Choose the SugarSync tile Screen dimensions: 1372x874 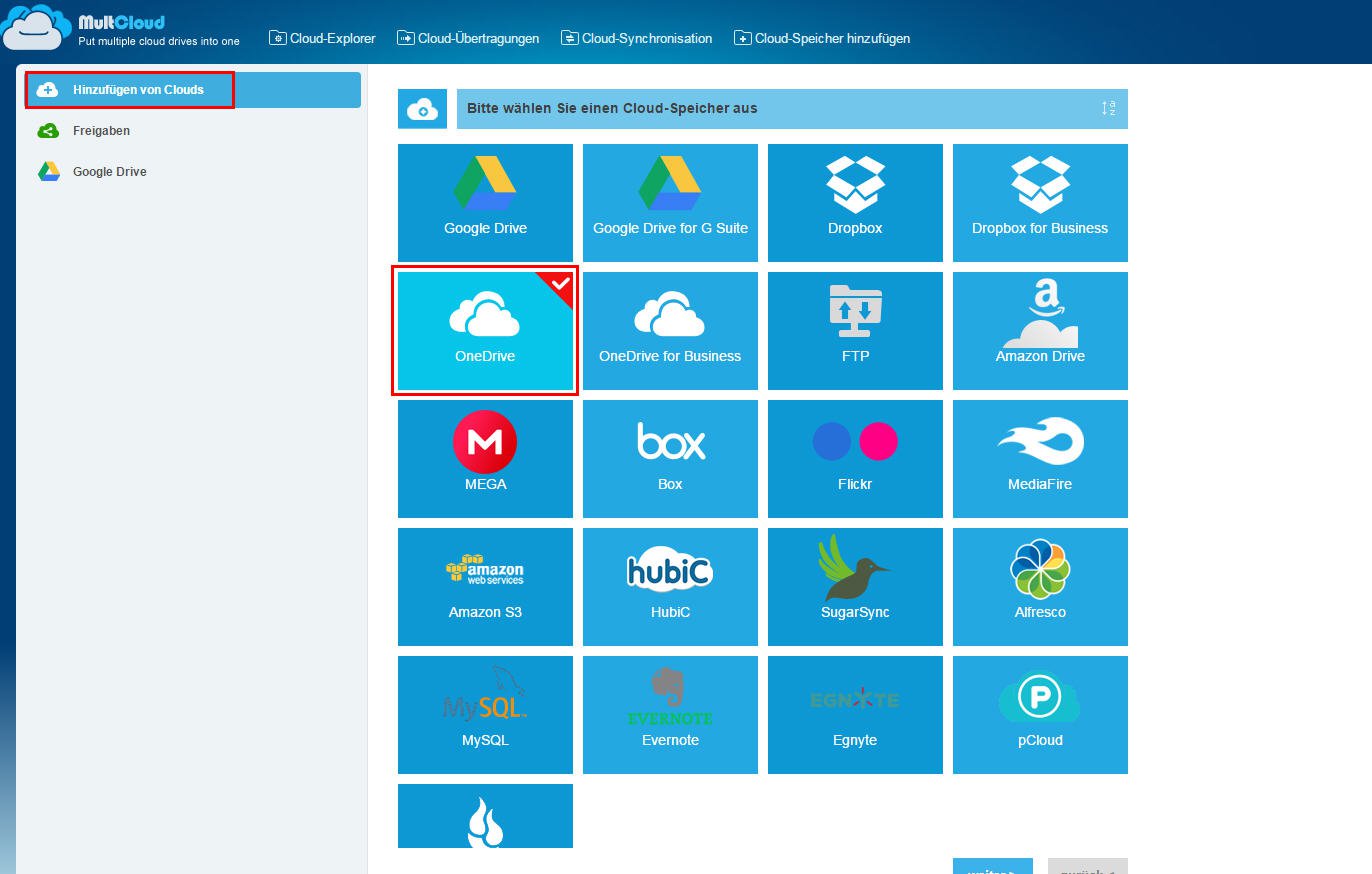(855, 587)
